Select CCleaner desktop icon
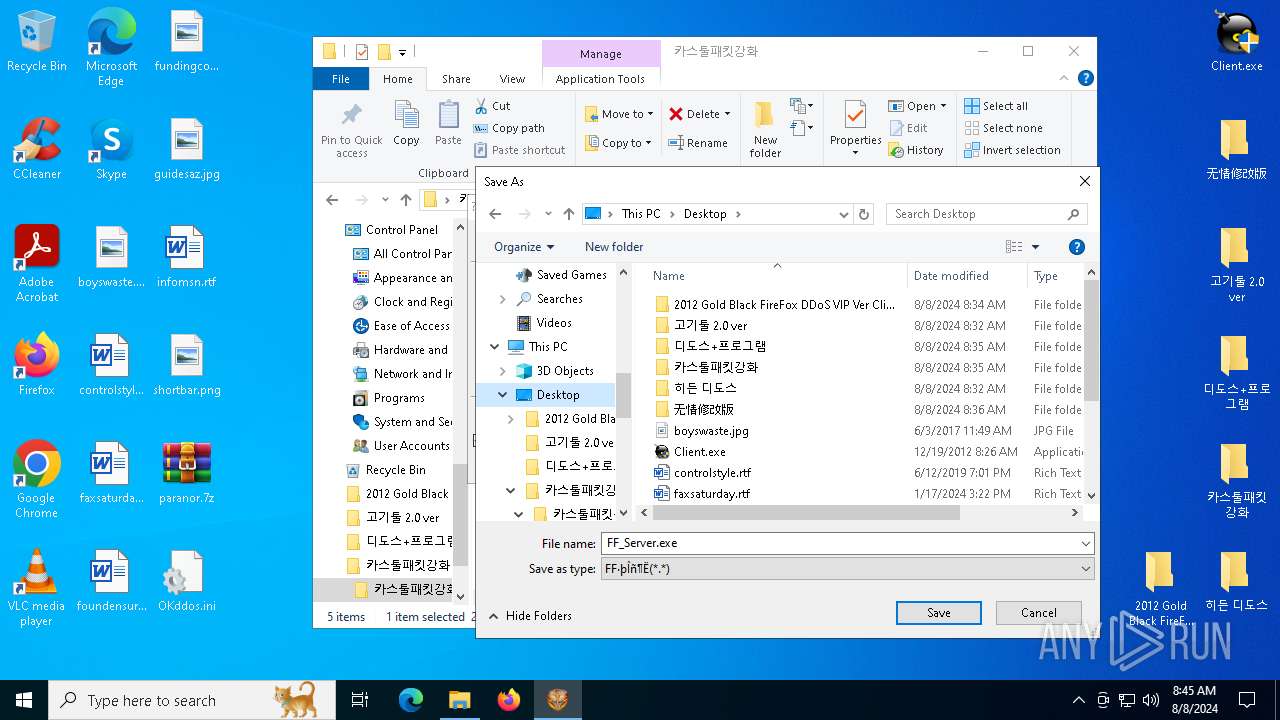Image resolution: width=1280 pixels, height=720 pixels. pyautogui.click(x=36, y=150)
